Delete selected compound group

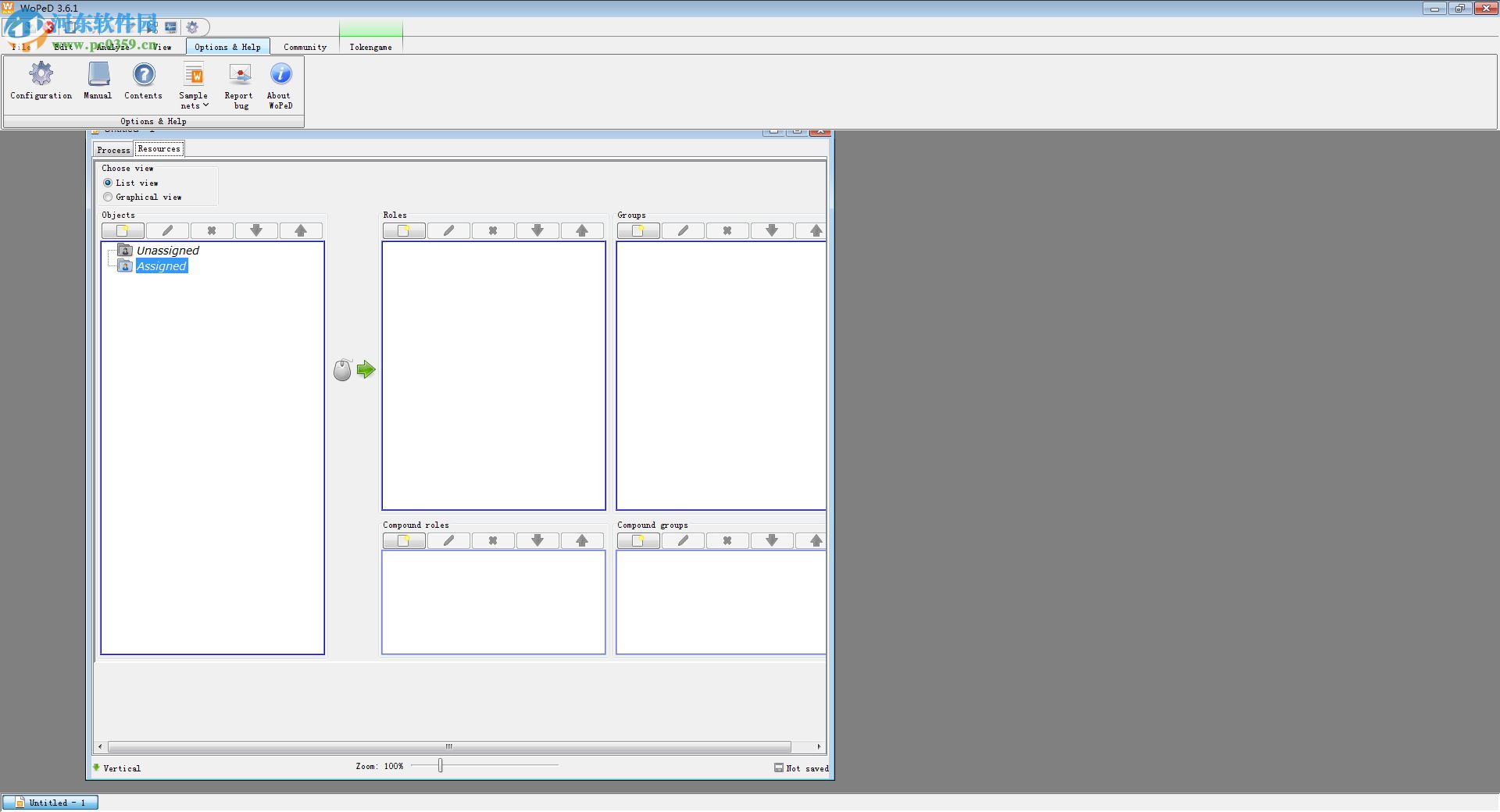coord(727,540)
